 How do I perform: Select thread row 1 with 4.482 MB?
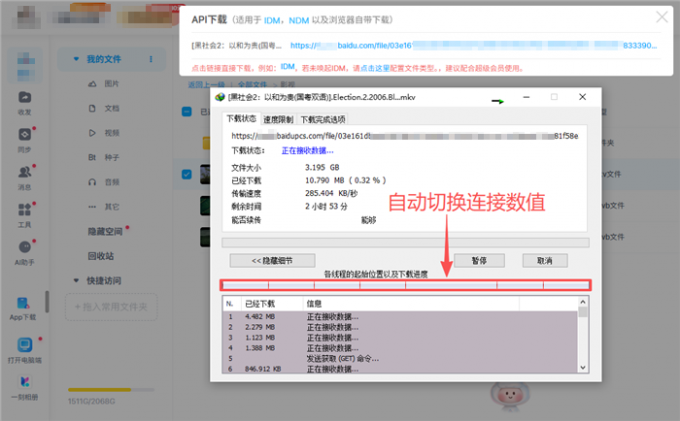point(400,317)
